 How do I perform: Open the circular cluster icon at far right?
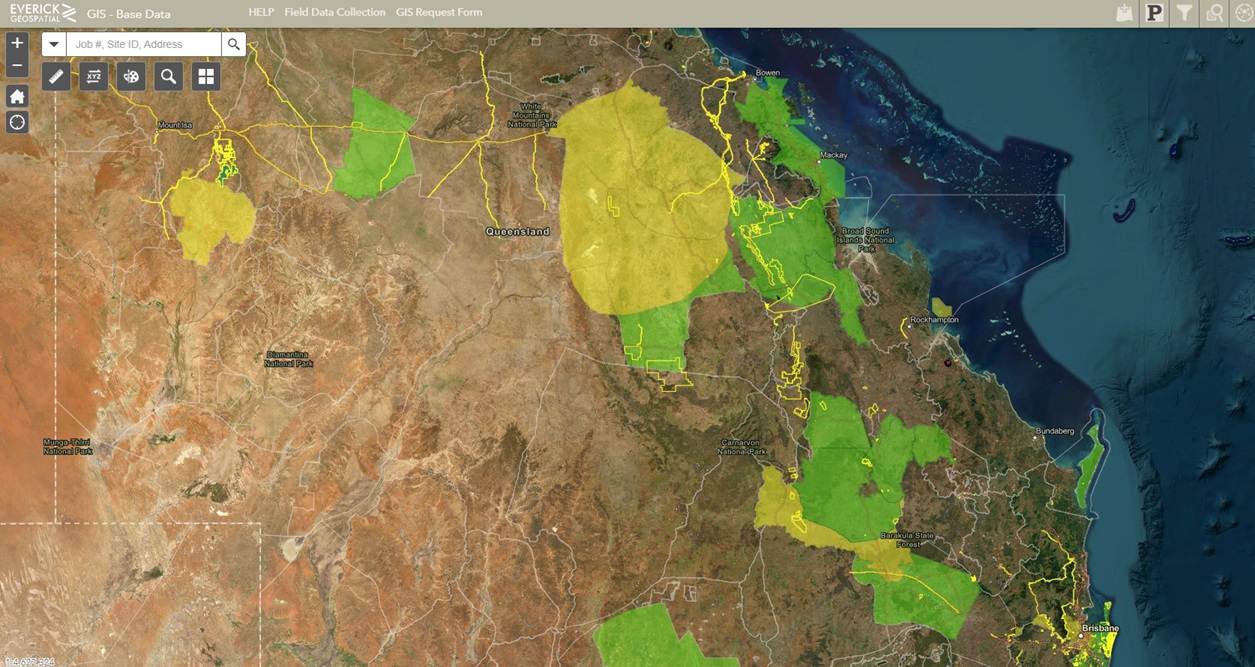coord(1243,13)
